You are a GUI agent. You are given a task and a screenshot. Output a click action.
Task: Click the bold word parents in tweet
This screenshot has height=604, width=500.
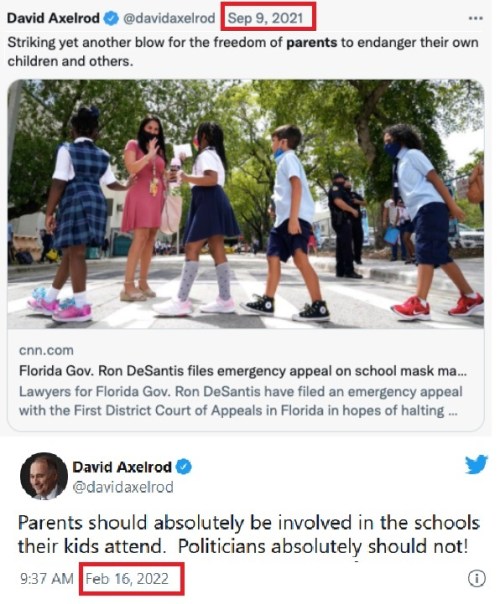click(x=312, y=42)
